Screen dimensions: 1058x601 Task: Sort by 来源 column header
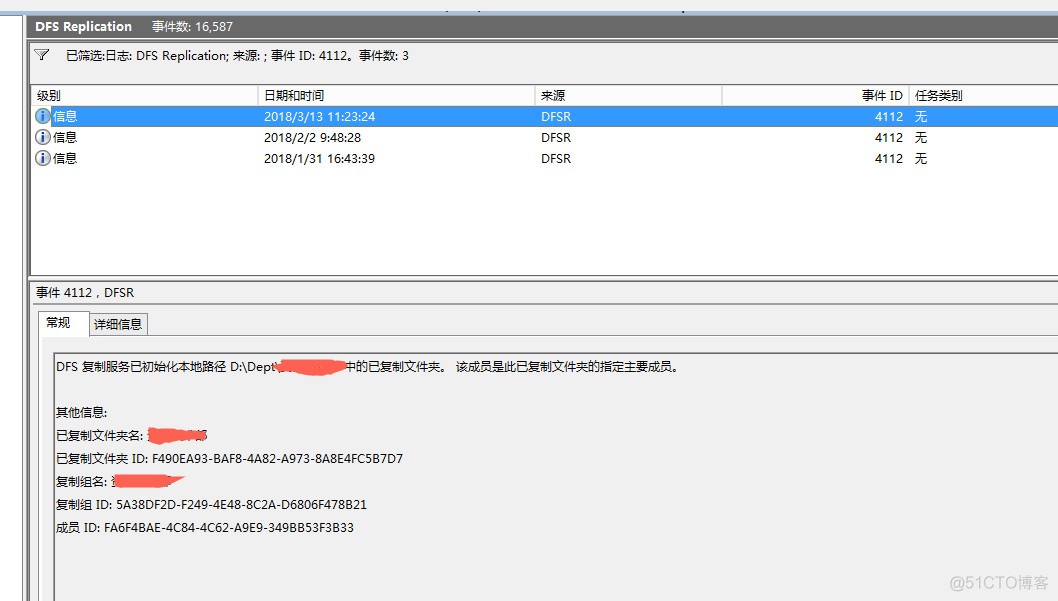click(629, 96)
